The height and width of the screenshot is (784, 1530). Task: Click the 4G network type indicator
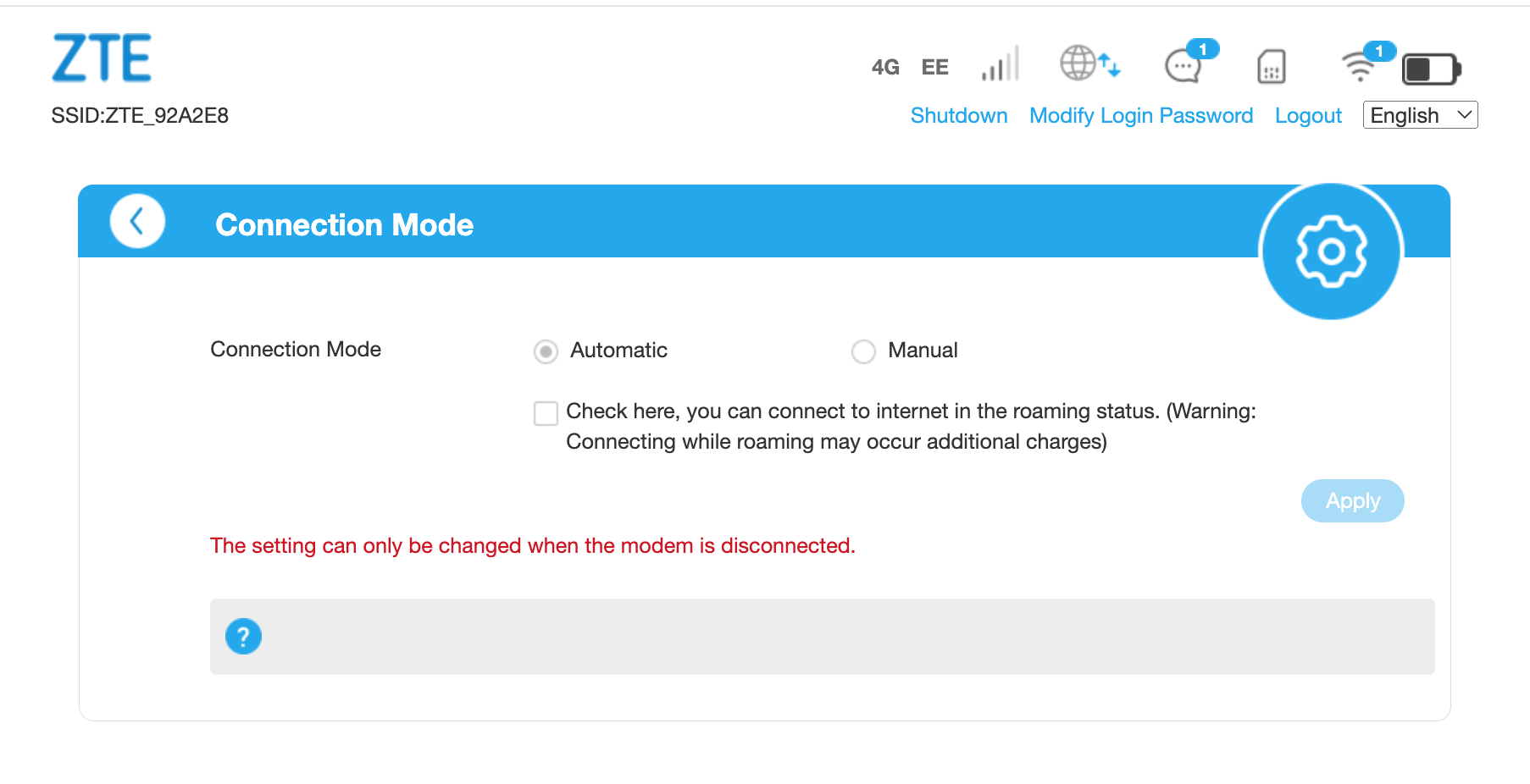click(x=884, y=67)
